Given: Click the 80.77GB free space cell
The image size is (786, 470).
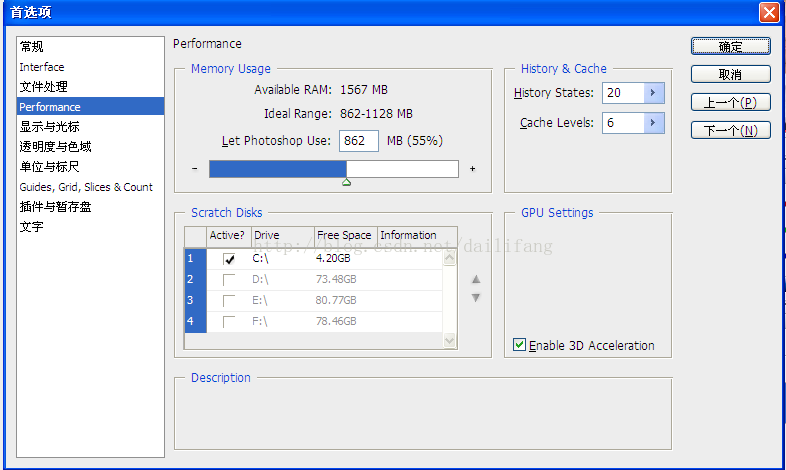Looking at the screenshot, I should click(336, 301).
